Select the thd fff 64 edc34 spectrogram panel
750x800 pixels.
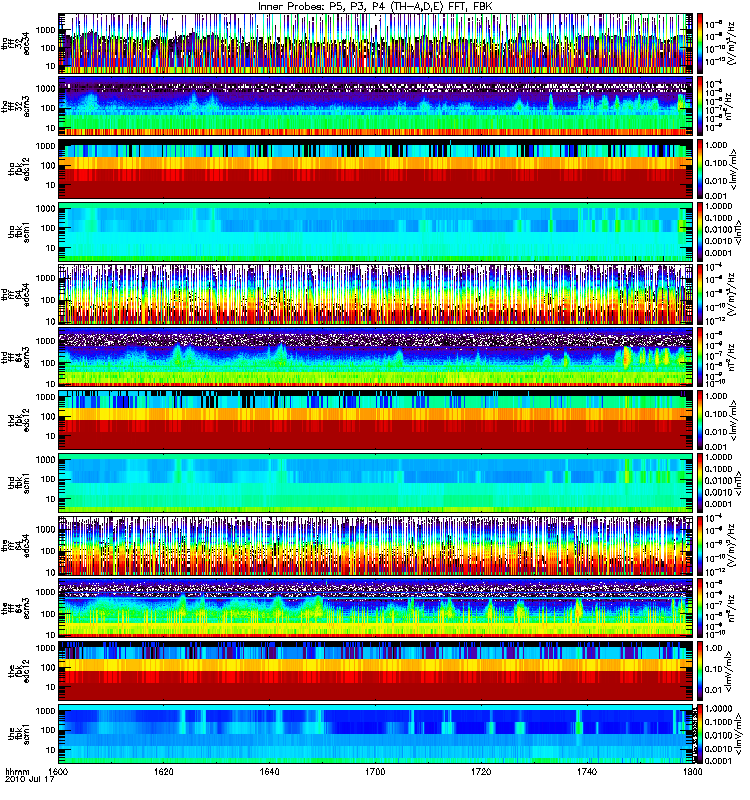point(376,294)
